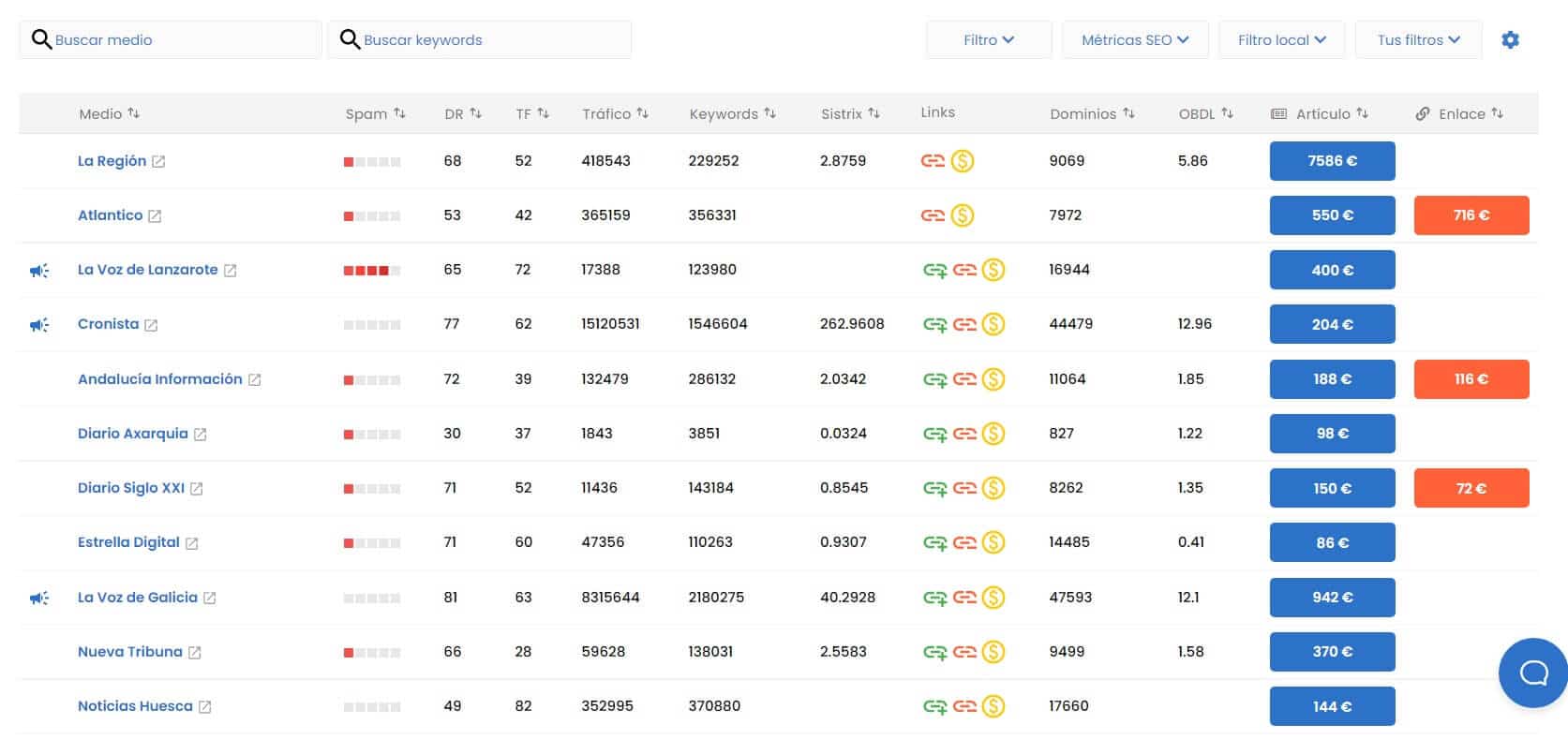Click megaphone icon in Cronista row
The image size is (1568, 739).
click(39, 324)
